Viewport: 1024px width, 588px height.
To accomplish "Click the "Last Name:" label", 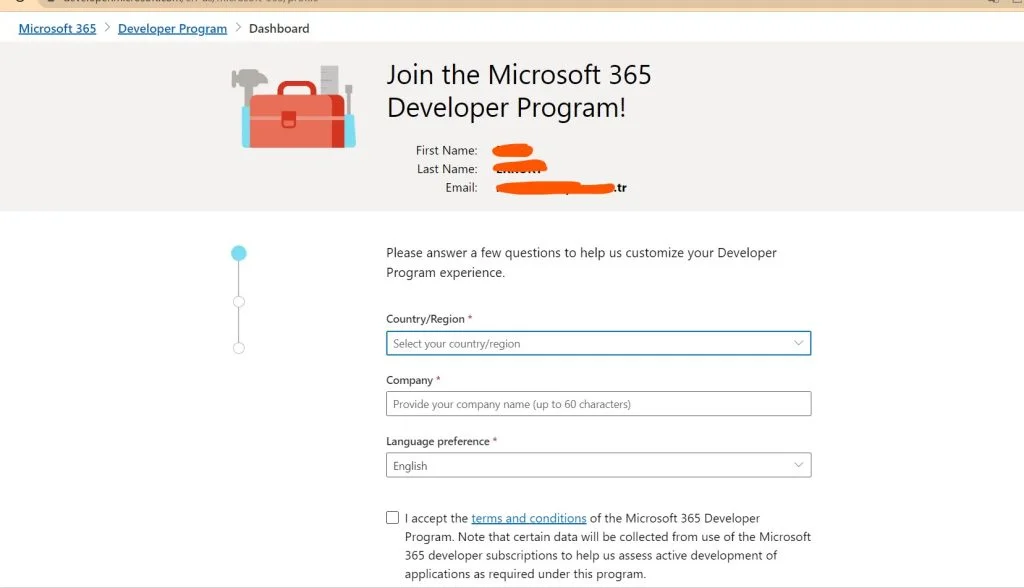I will 447,169.
